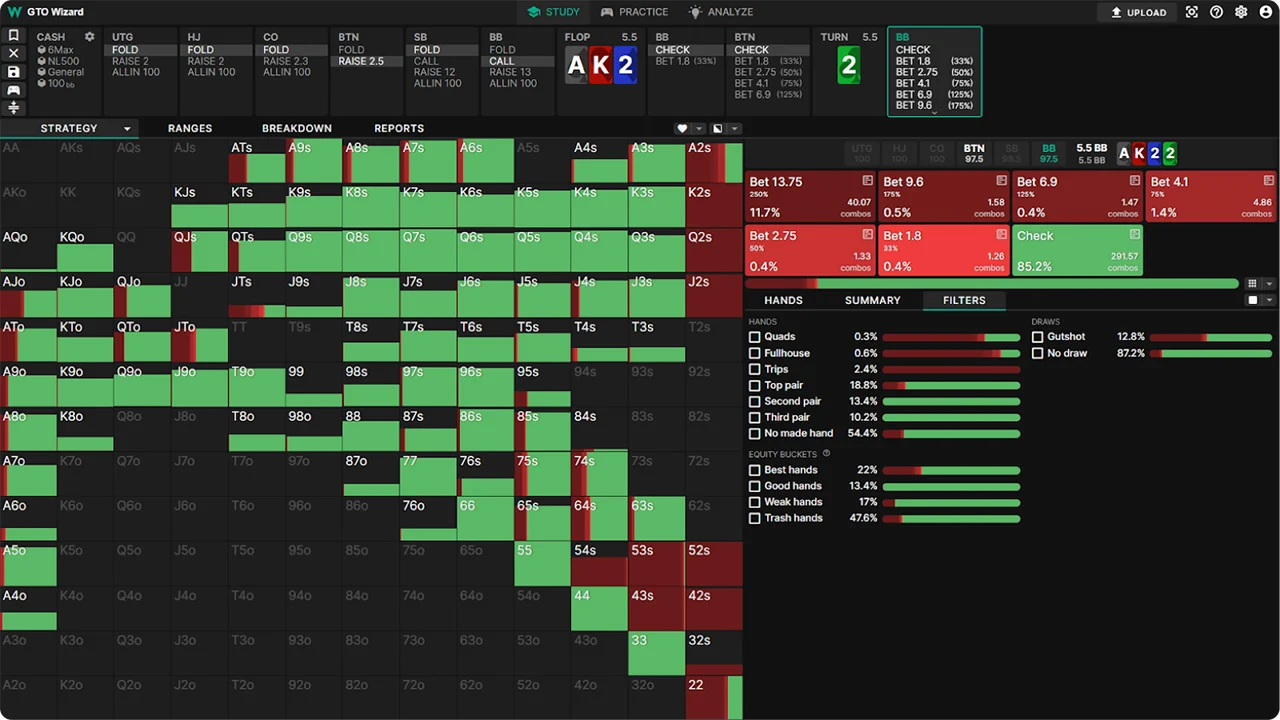Click the heart favorites icon above the matrix
Viewport: 1280px width, 720px height.
pos(683,129)
